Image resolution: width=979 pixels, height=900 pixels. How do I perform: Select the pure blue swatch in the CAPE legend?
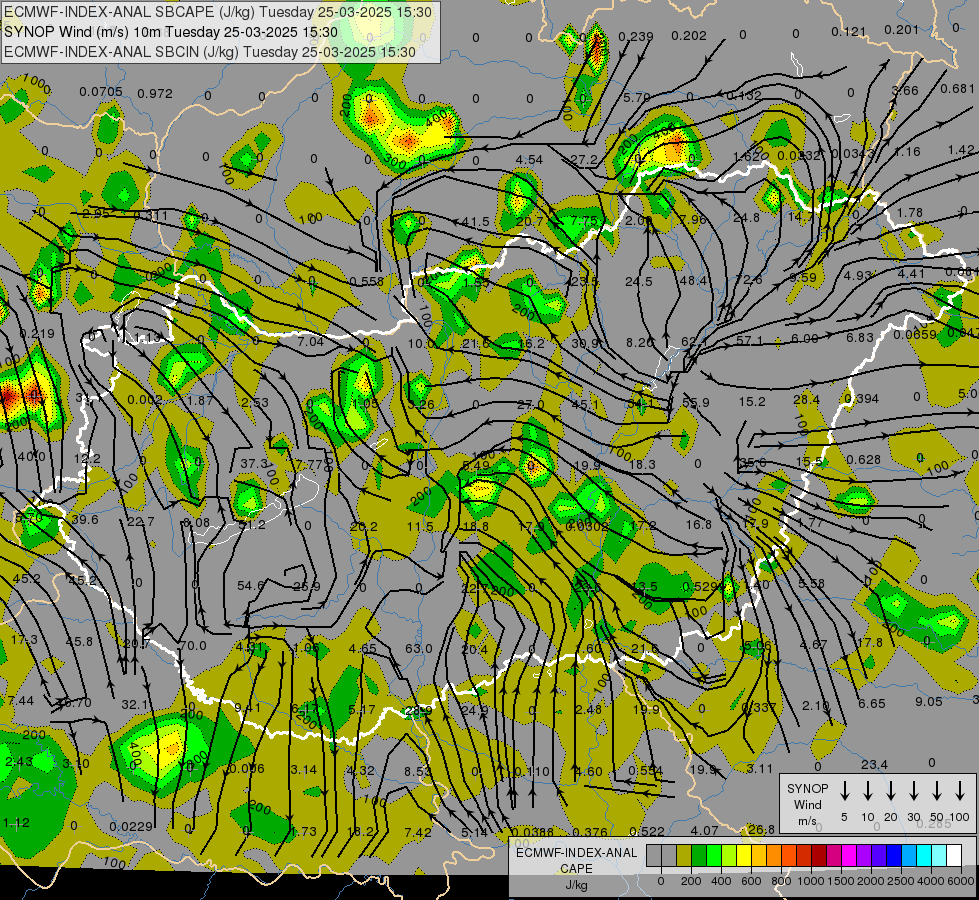893,855
